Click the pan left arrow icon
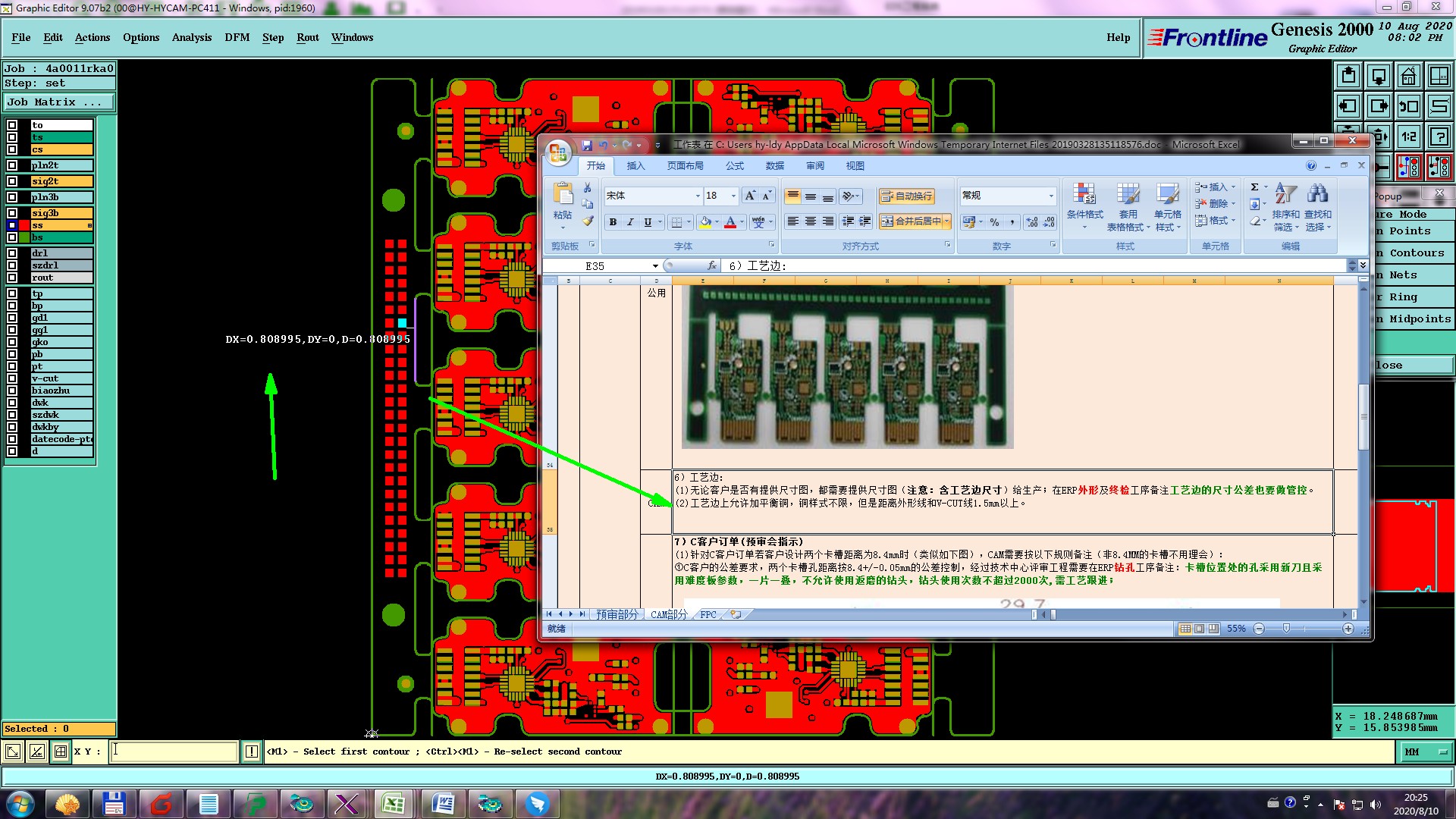This screenshot has height=819, width=1456. 1348,106
